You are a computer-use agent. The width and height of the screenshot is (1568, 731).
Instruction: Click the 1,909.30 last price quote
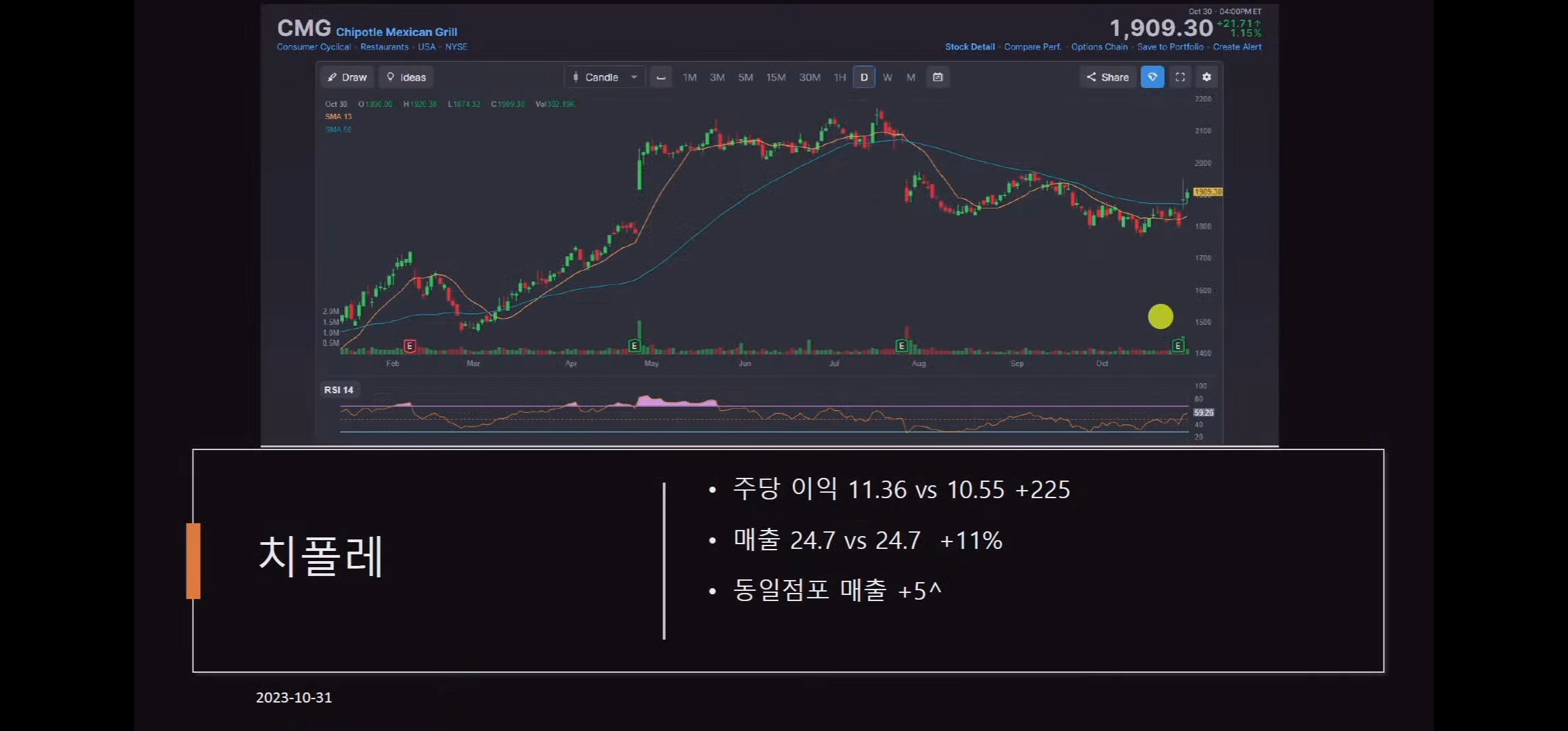(x=1160, y=28)
